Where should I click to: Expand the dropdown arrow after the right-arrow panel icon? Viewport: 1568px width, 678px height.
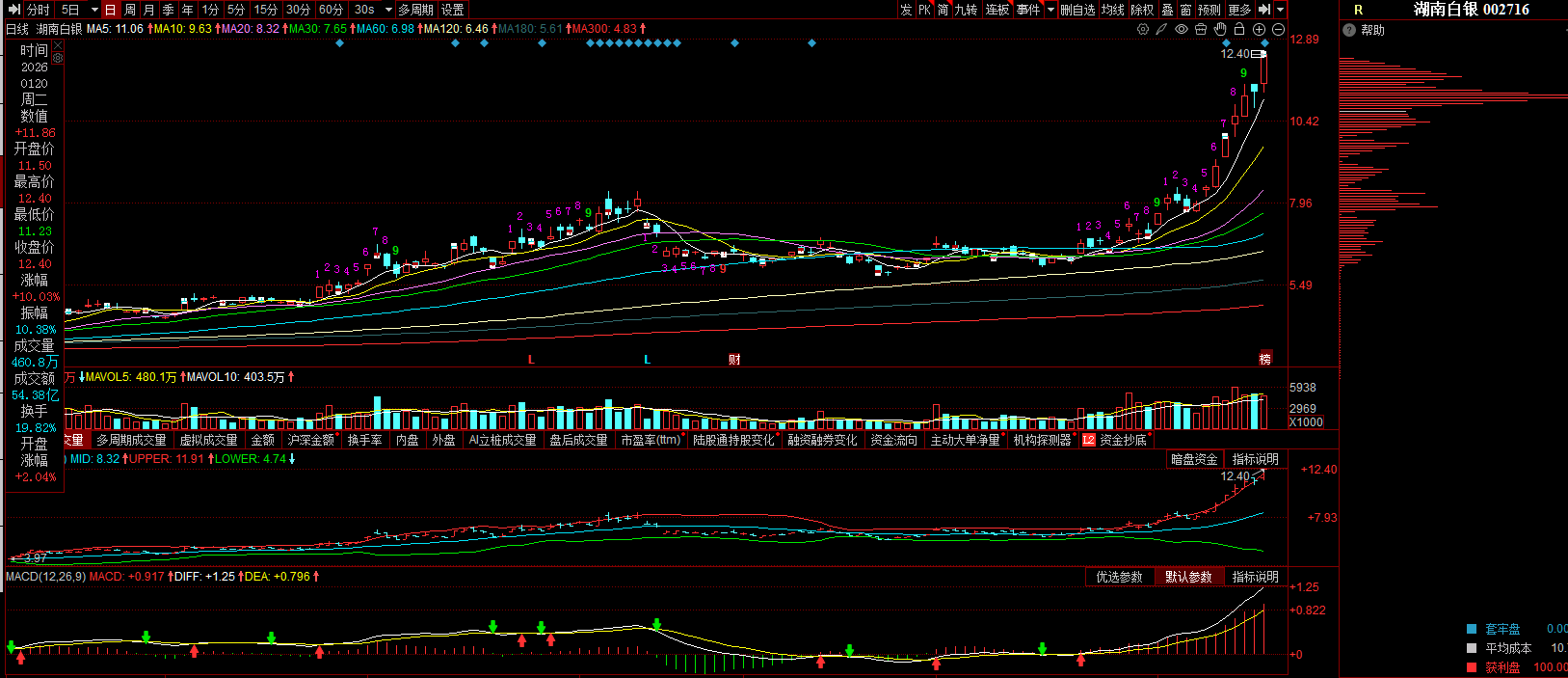pyautogui.click(x=1281, y=10)
